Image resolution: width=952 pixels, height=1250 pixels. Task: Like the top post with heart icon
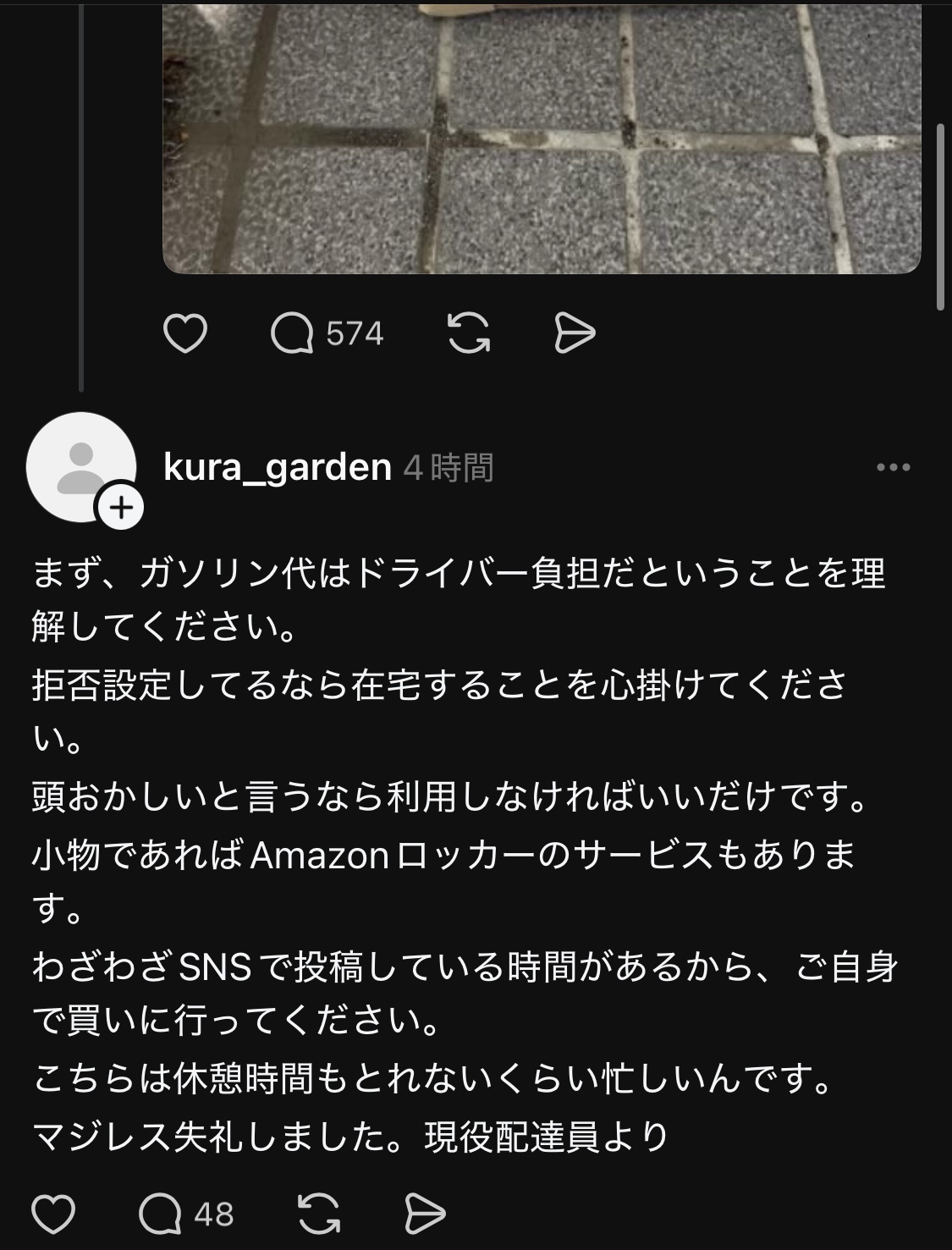(x=184, y=333)
